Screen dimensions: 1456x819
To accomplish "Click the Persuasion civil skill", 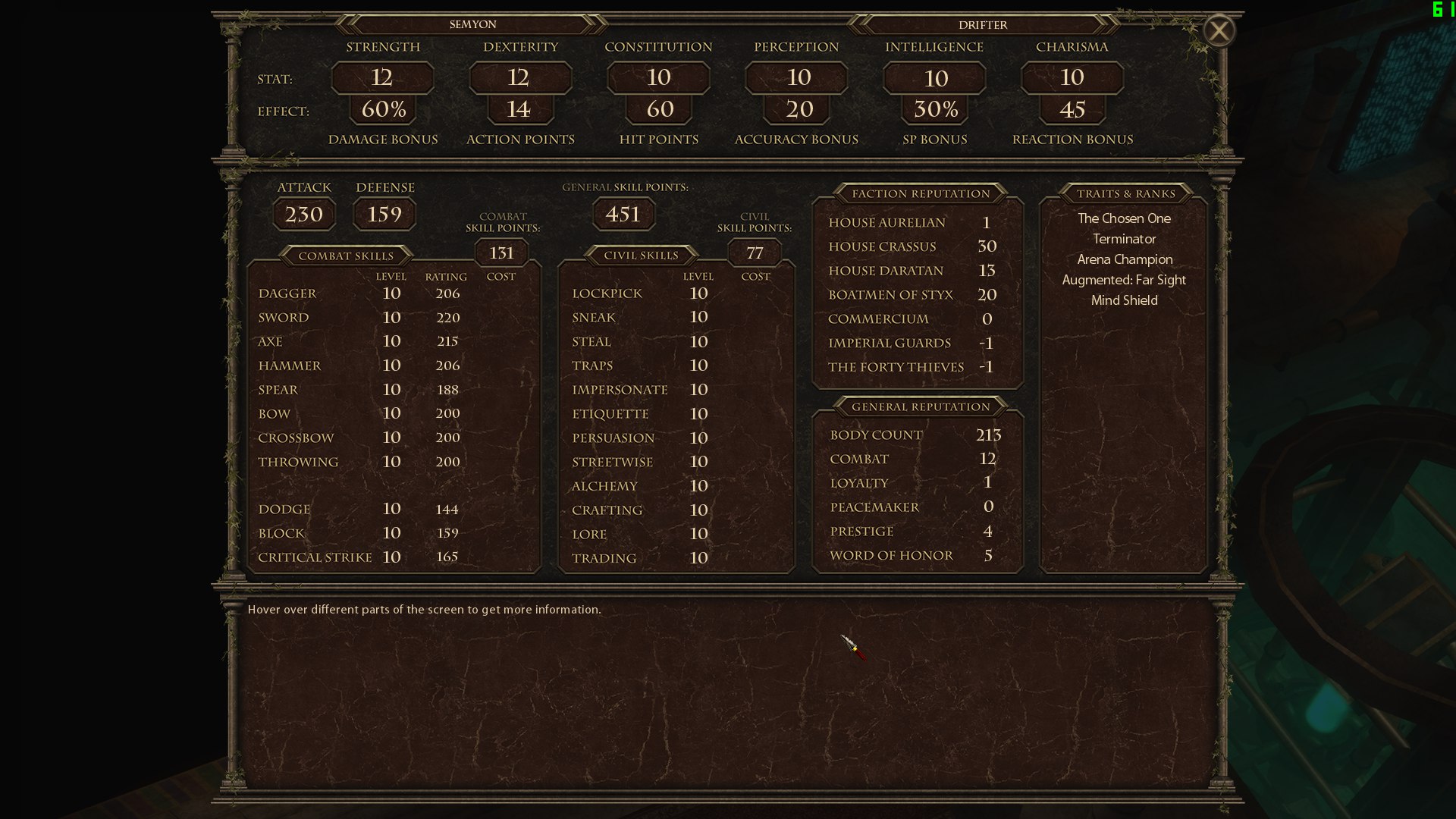I will (x=613, y=438).
